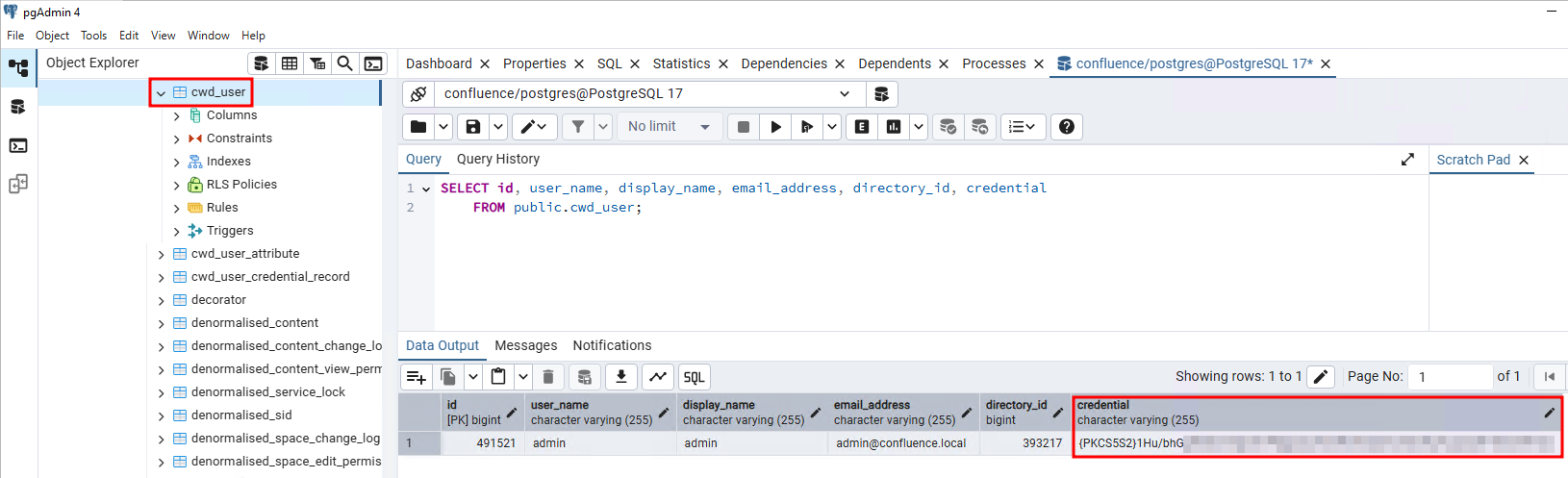Open Filtered Rows icon in Object Explorer
This screenshot has width=1568, height=478.
316,63
